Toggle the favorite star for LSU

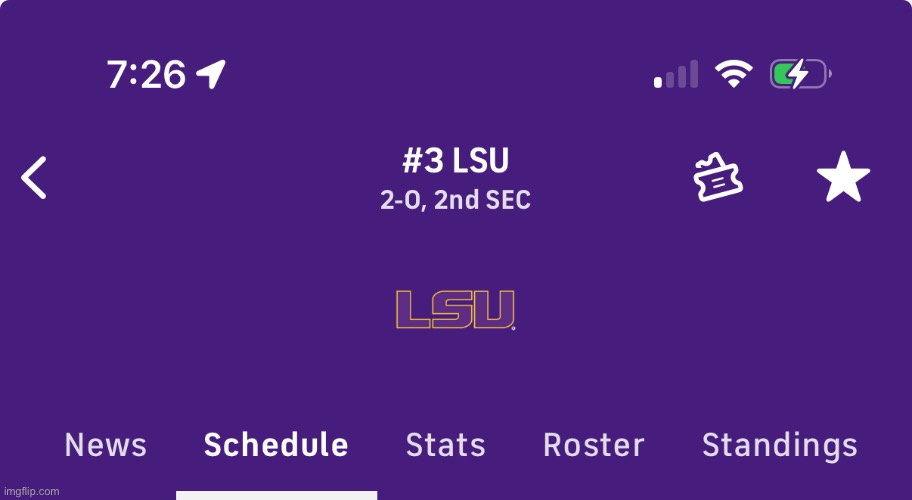(843, 178)
